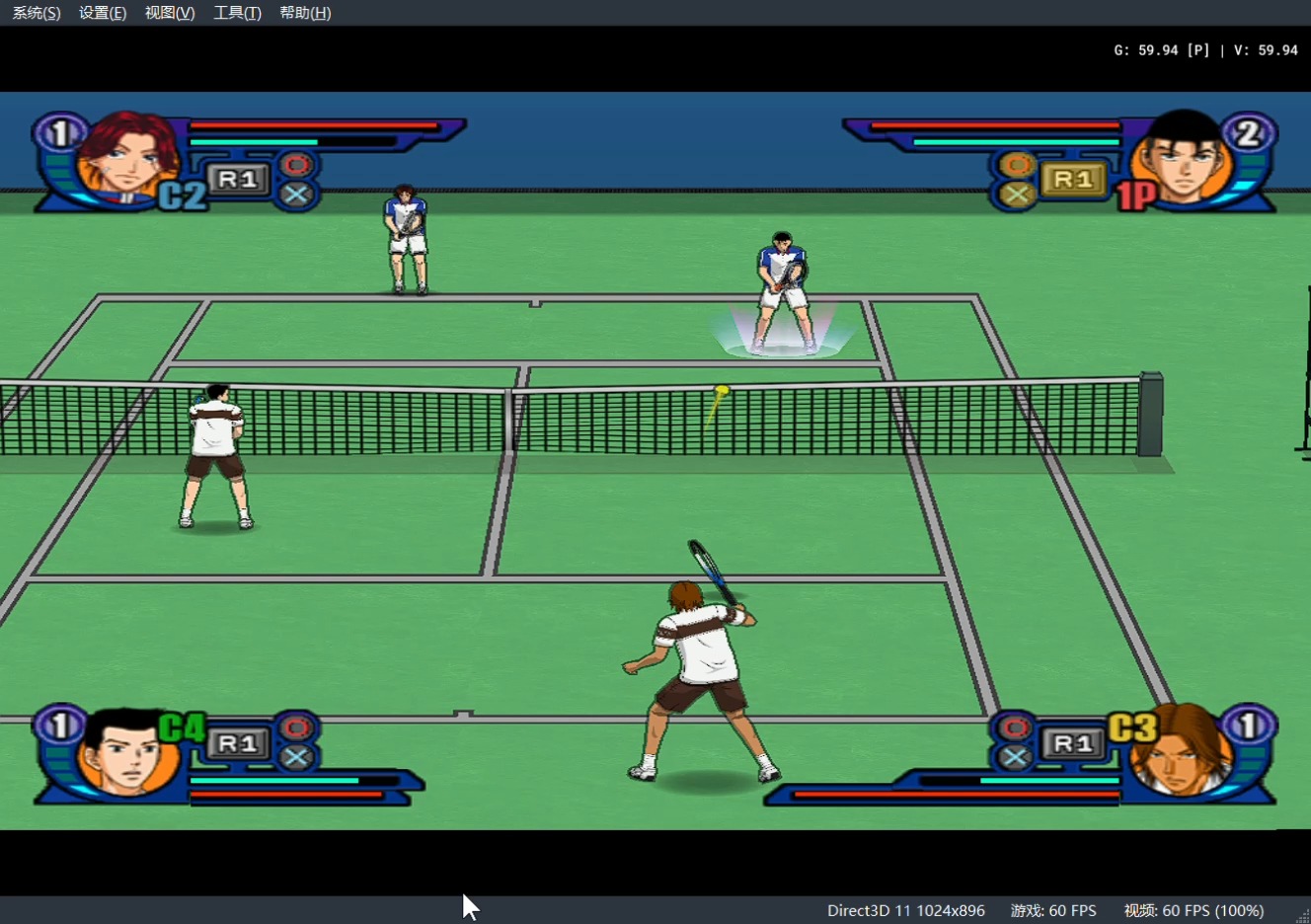Click the V: 59.94 overlay text
This screenshot has height=924, width=1311.
pyautogui.click(x=1266, y=50)
